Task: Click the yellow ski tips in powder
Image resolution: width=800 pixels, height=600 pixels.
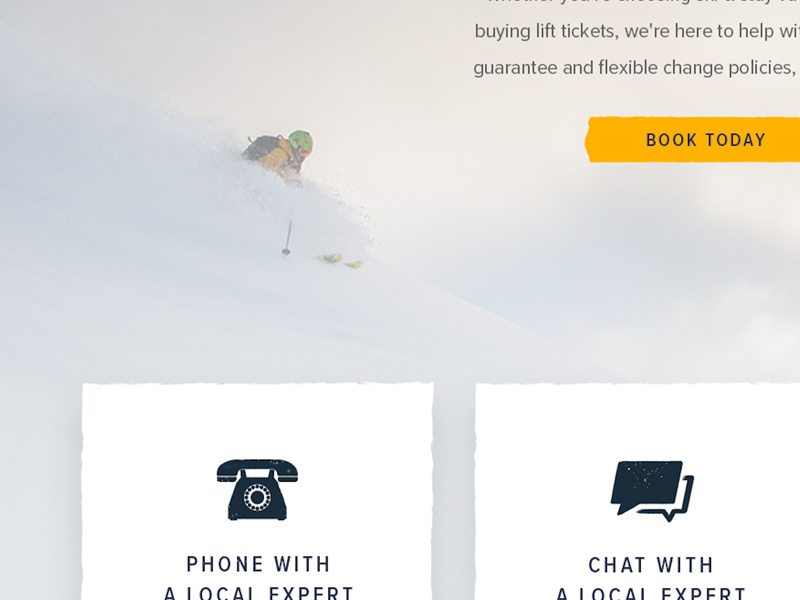Action: click(340, 261)
